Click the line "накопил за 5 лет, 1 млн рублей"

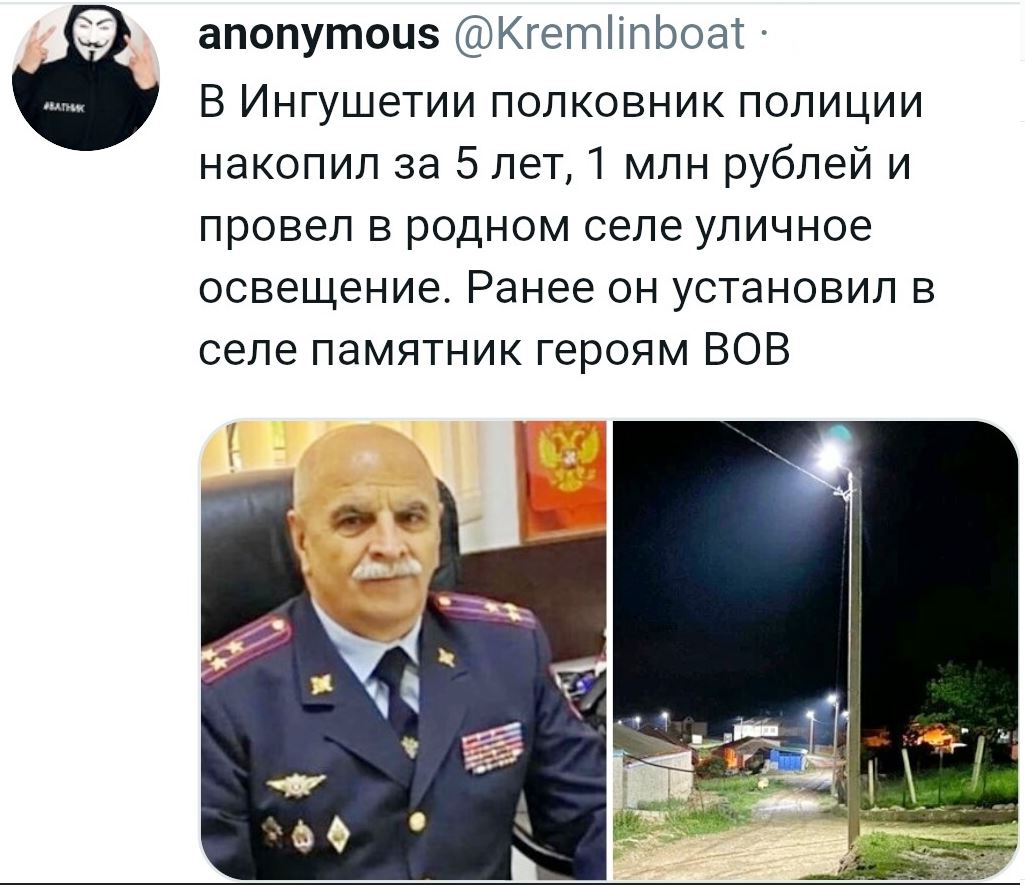point(537,164)
